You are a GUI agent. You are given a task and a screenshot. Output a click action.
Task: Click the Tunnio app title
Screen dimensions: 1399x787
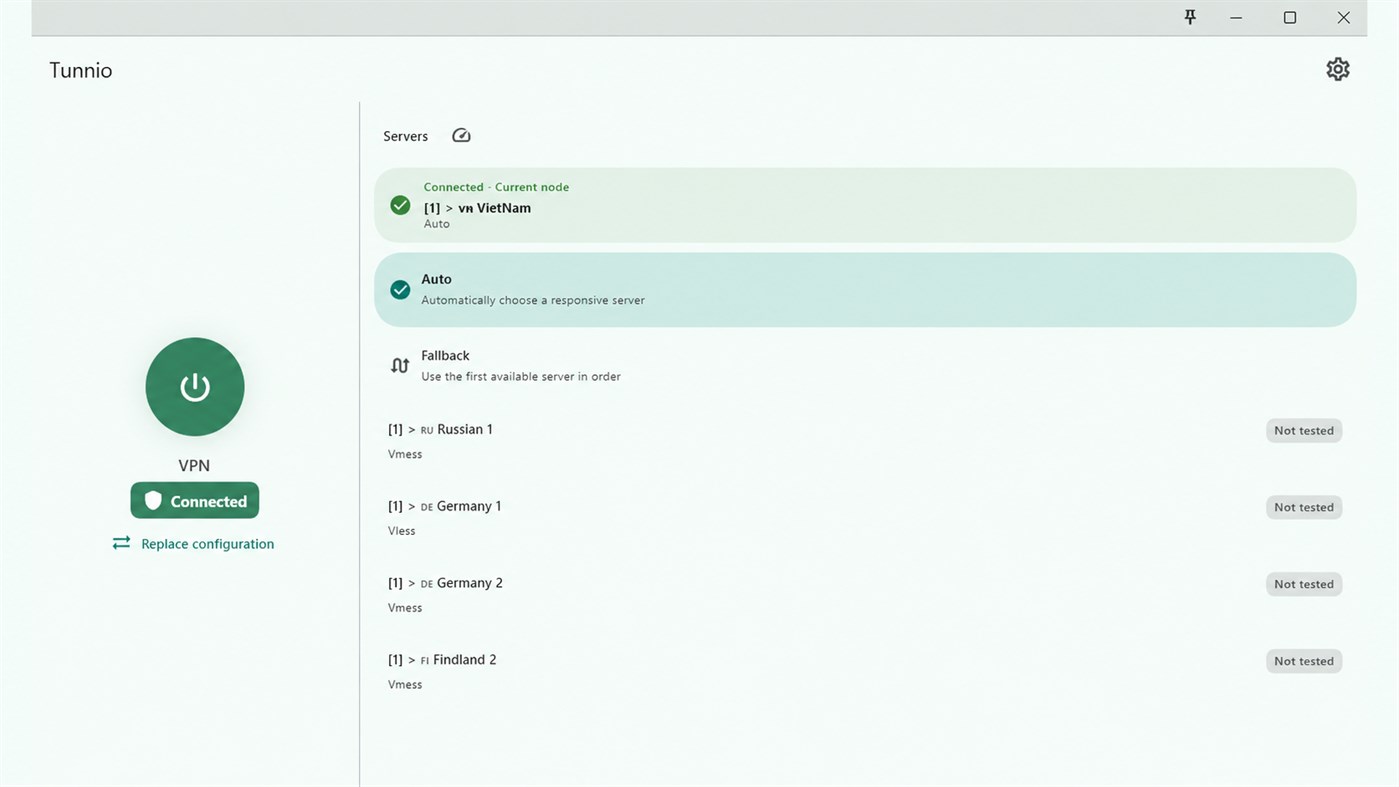[81, 70]
